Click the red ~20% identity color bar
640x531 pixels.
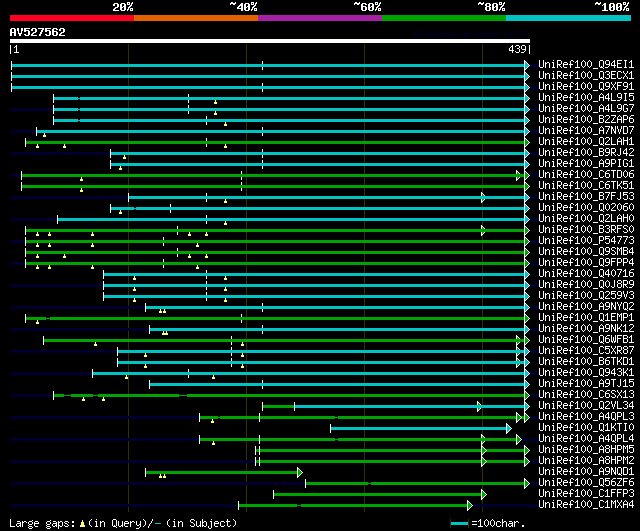tap(72, 18)
